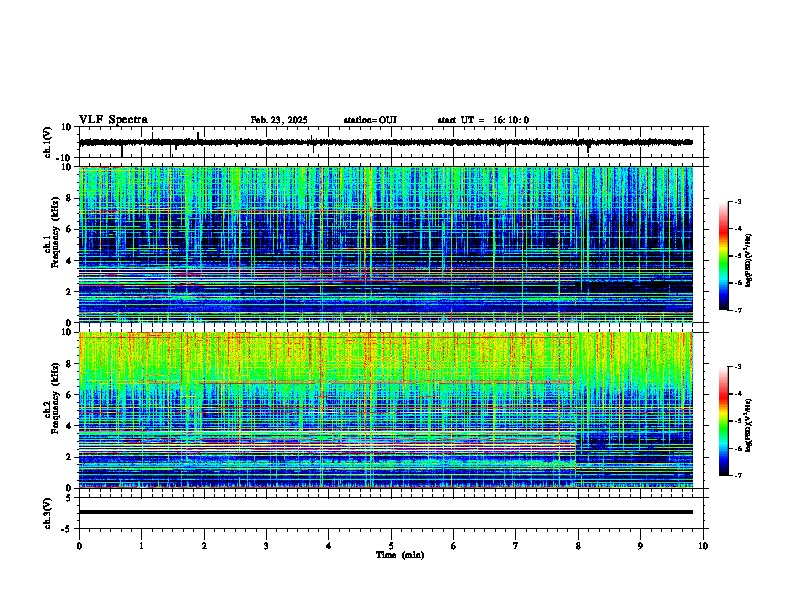This screenshot has width=792, height=612.
Task: Click the 6 kHz tick label on ch.2 spectrogram
Action: point(70,395)
